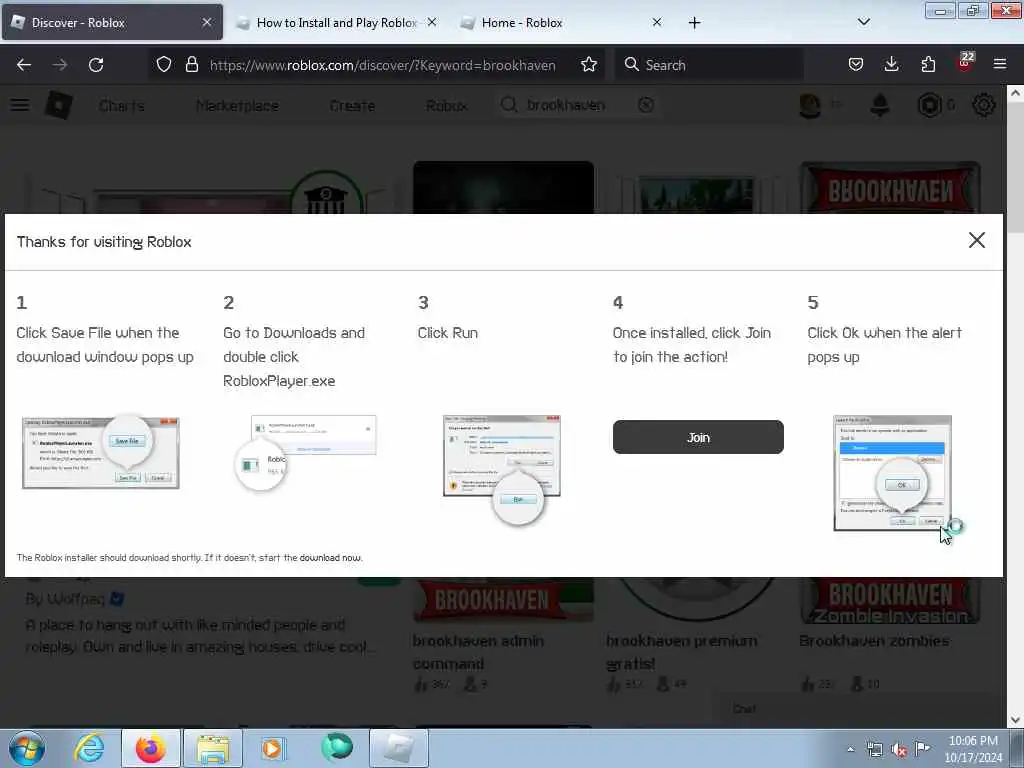Switch to 'How to Install and Play Roblox' tab
The image size is (1024, 768).
coord(336,23)
